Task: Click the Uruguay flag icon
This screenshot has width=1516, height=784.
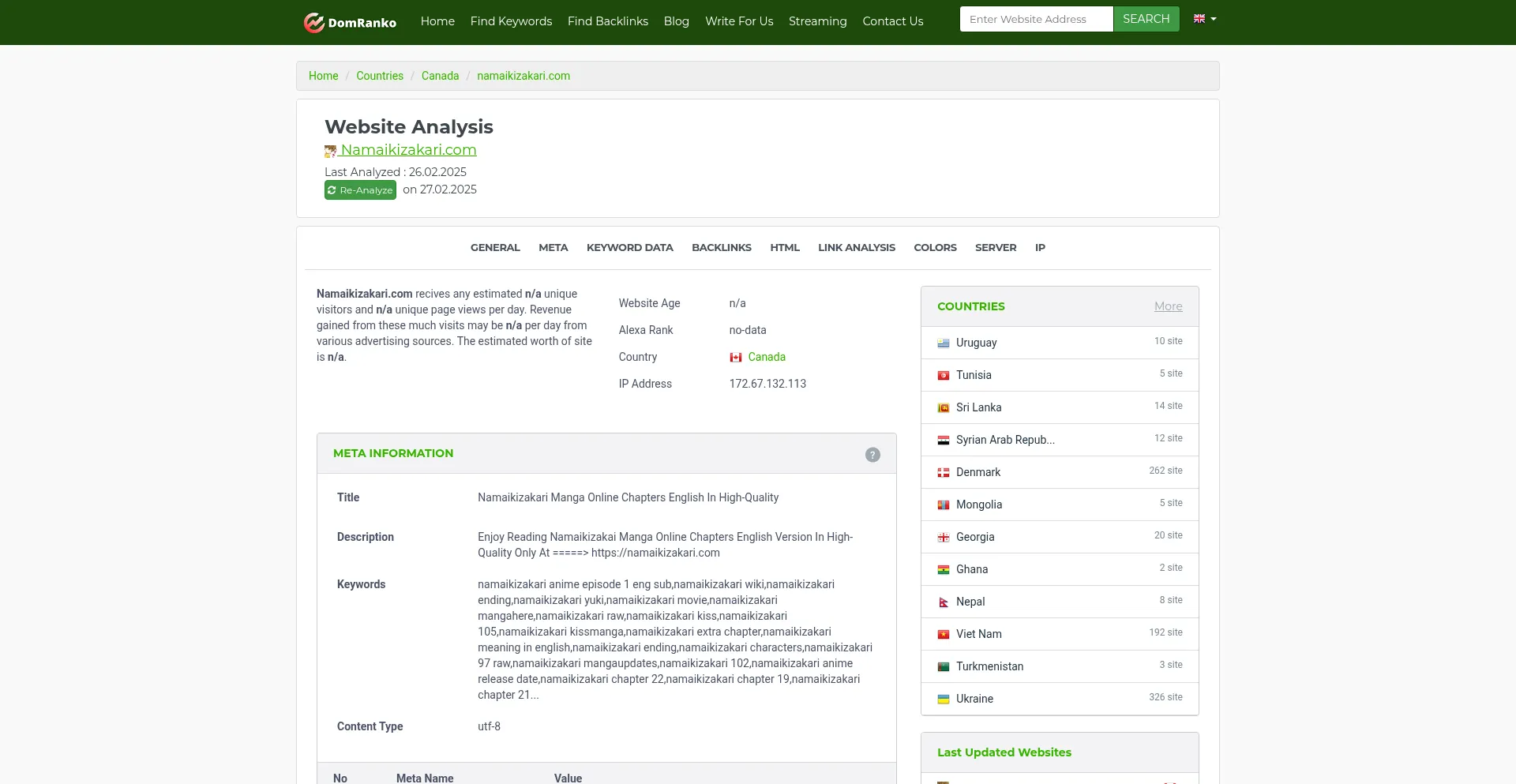Action: click(x=944, y=343)
